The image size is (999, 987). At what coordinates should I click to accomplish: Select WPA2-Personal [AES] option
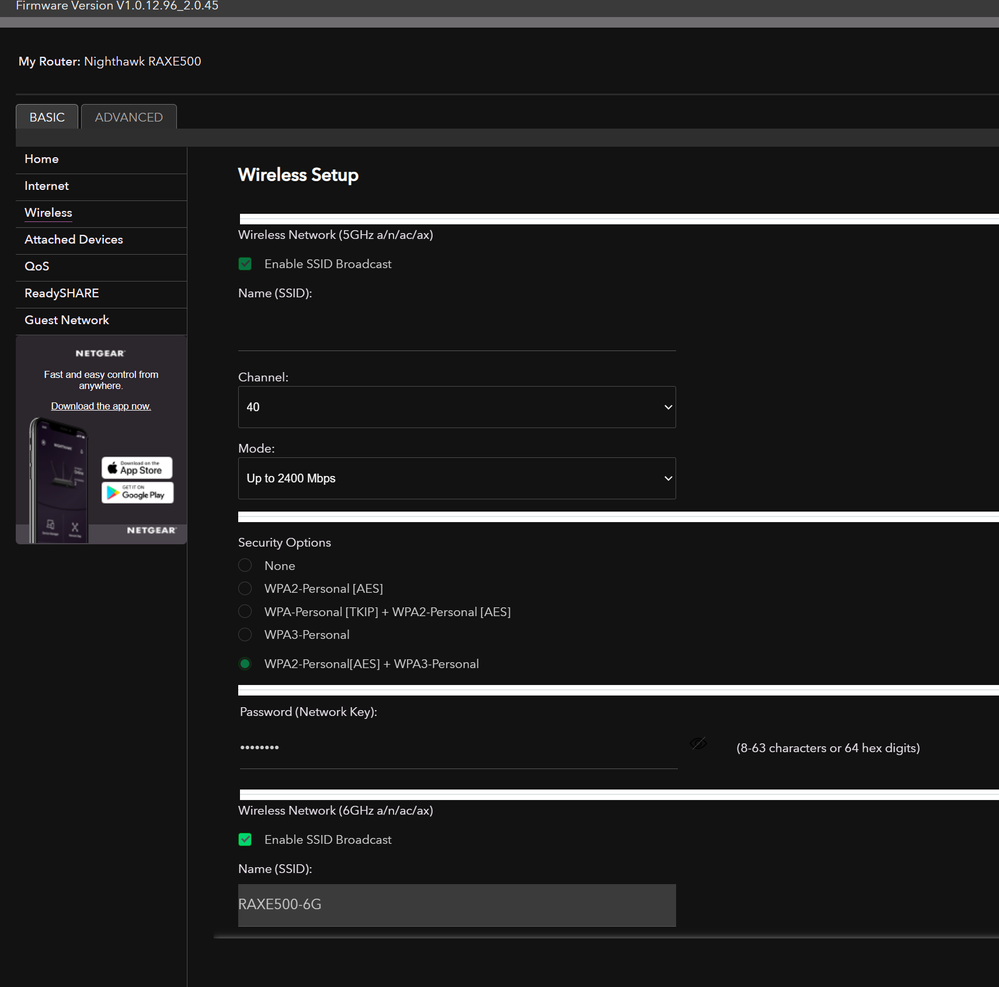click(x=245, y=588)
